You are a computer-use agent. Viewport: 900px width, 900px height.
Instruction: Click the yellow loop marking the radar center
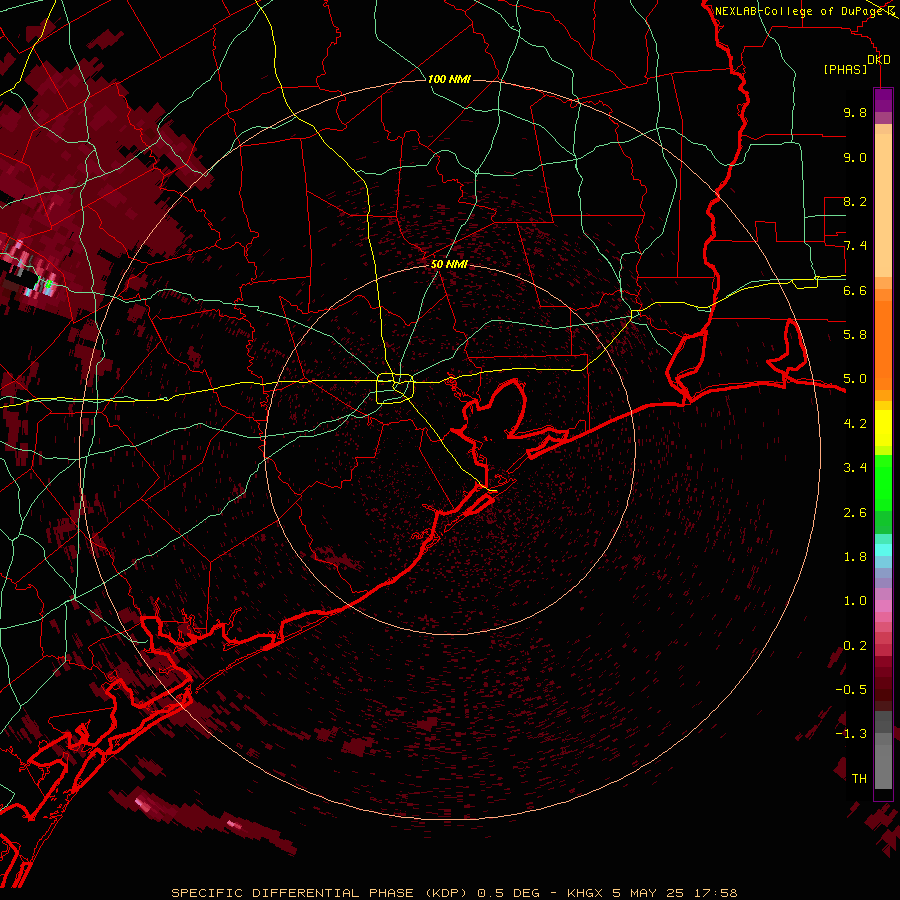click(x=395, y=388)
